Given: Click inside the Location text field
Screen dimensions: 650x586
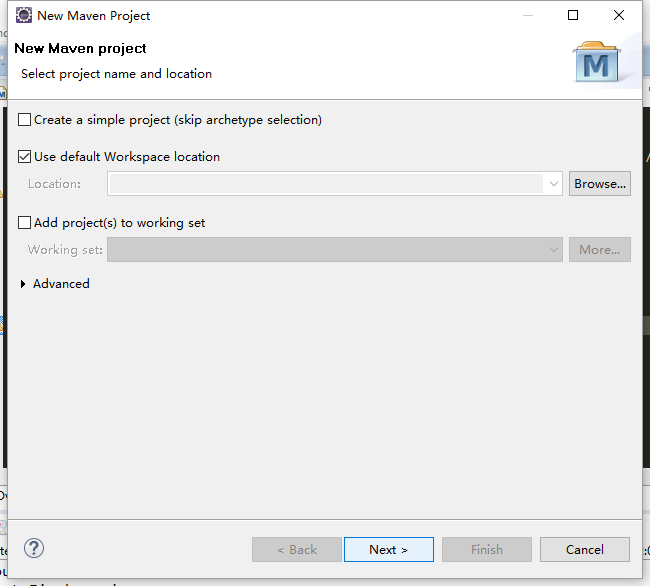Looking at the screenshot, I should point(326,184).
